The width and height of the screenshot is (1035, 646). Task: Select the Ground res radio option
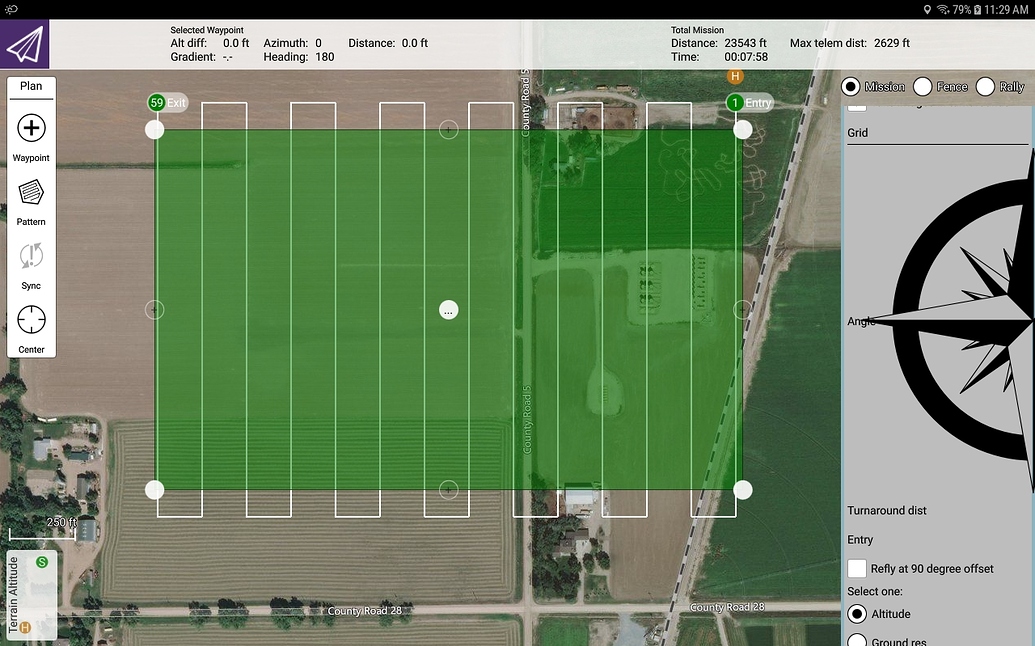[856, 639]
